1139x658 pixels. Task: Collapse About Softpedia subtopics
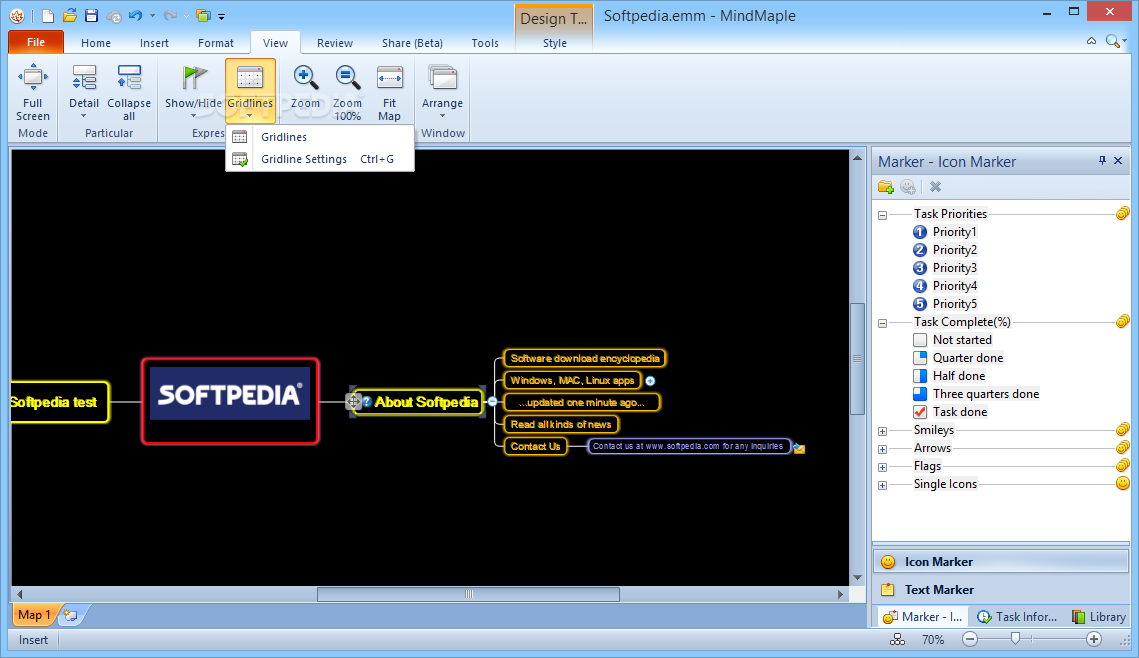(x=493, y=402)
